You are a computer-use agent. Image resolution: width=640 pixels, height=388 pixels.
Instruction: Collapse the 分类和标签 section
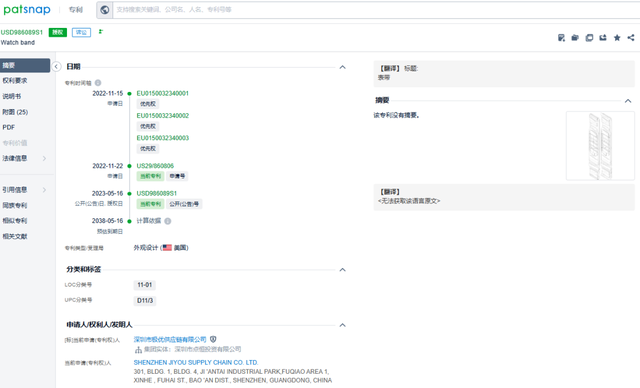pos(342,270)
